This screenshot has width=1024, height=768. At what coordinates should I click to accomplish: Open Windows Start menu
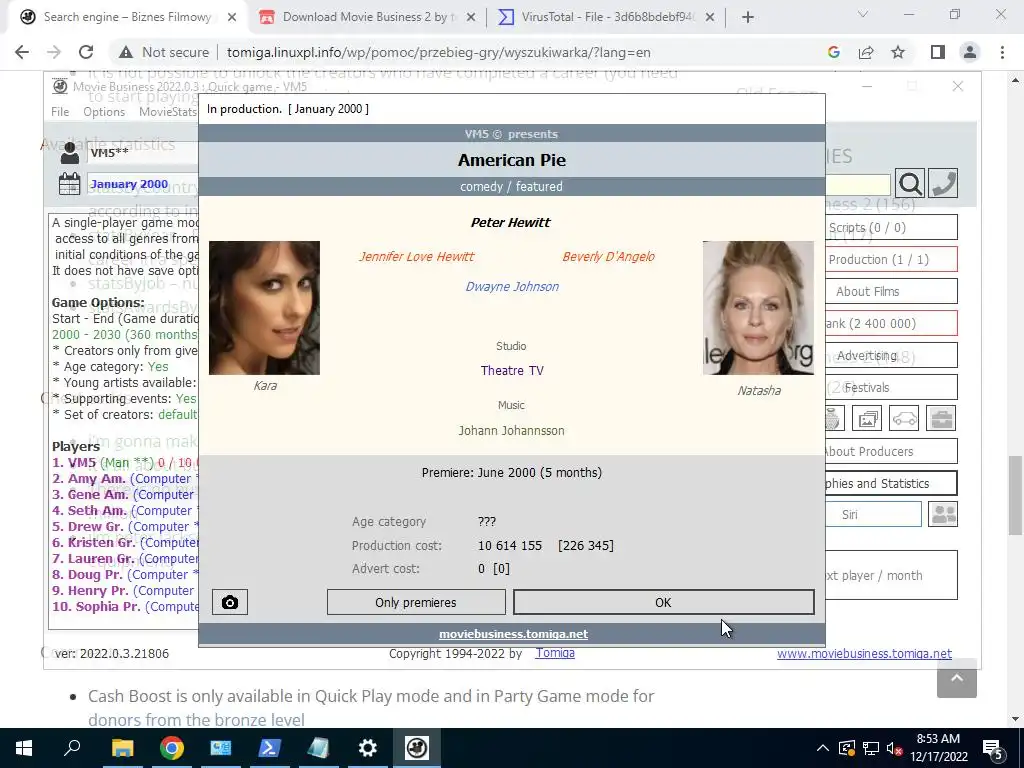[x=24, y=748]
